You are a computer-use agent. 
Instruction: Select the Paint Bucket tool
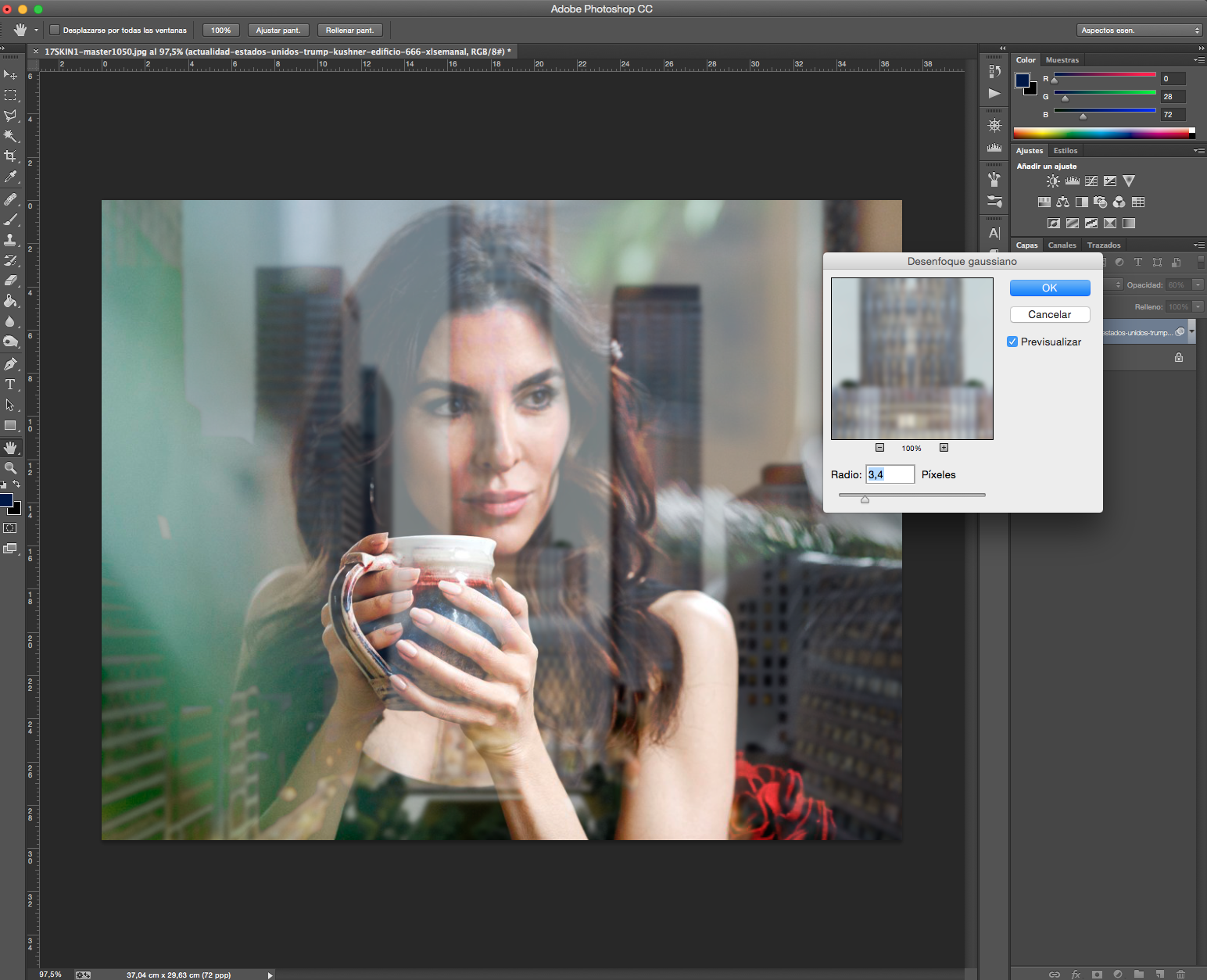(10, 301)
